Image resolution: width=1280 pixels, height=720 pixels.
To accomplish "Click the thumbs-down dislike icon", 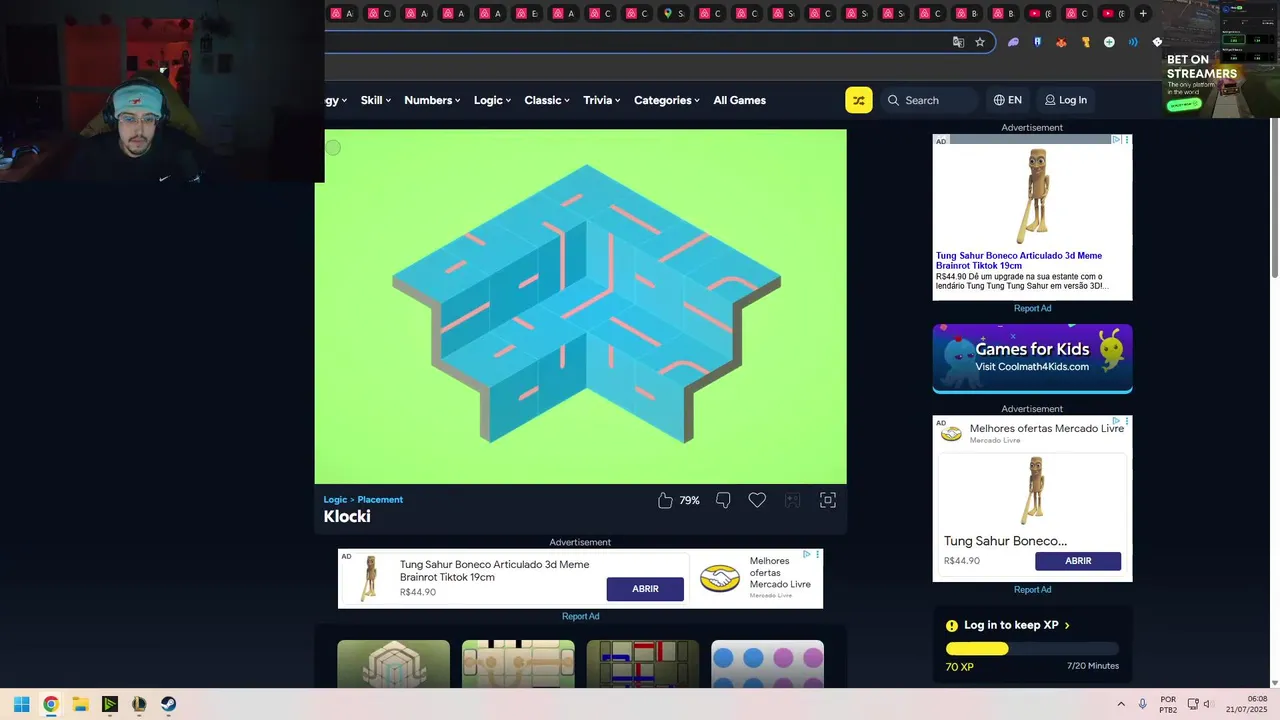I will [723, 500].
